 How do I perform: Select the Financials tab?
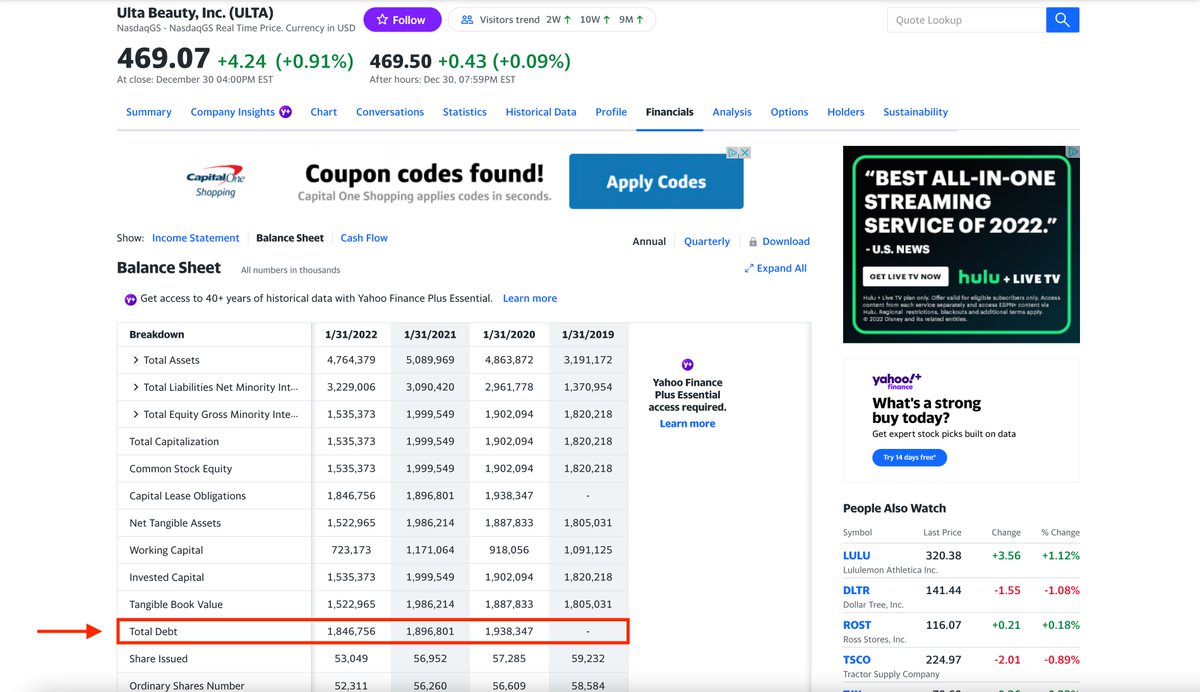(x=670, y=112)
